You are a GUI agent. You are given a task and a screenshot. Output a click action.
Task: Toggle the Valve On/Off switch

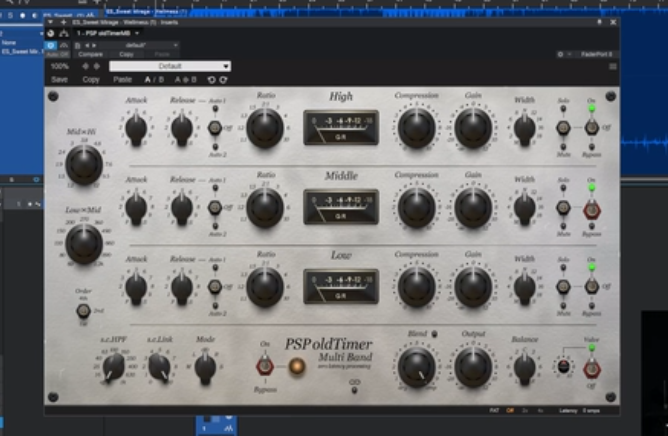[591, 368]
